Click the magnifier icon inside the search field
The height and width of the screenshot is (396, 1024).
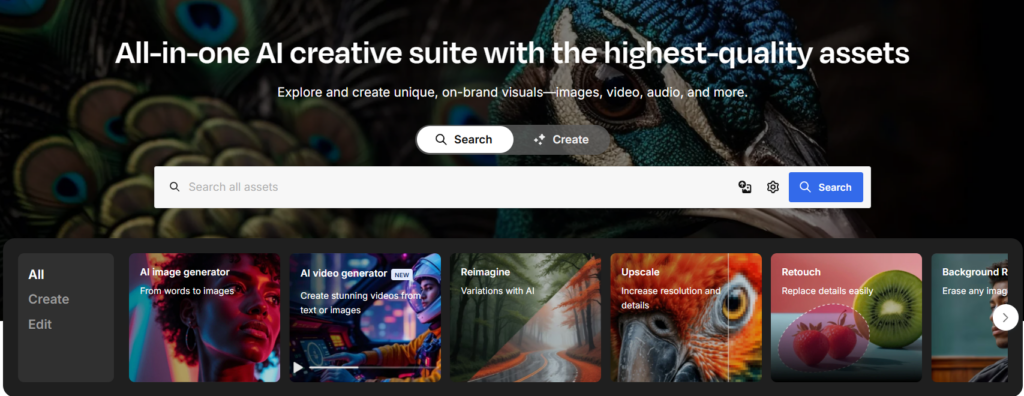pos(174,187)
